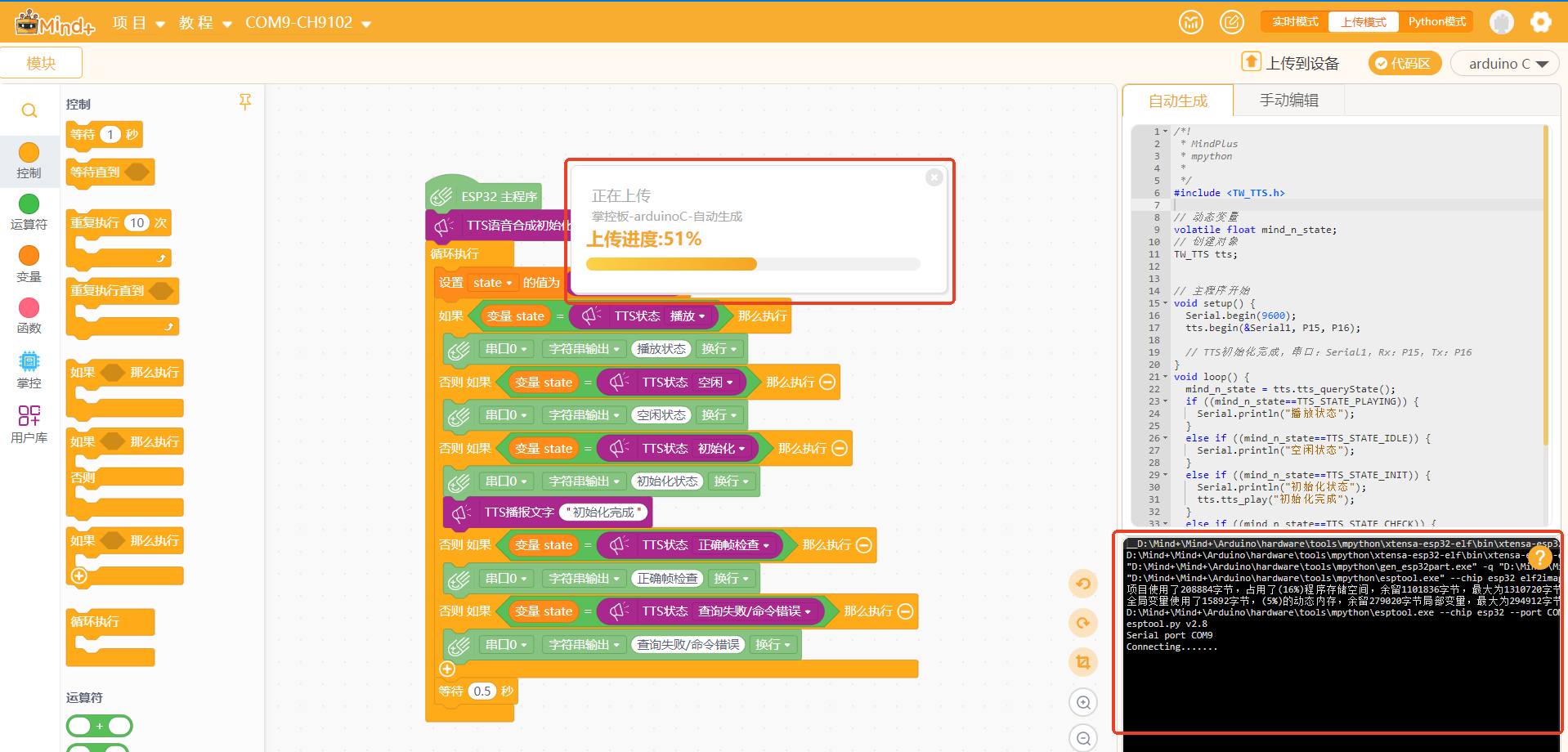Open the TTS状态 初始化 dropdown
Screen dimensions: 1568x752
(721, 449)
